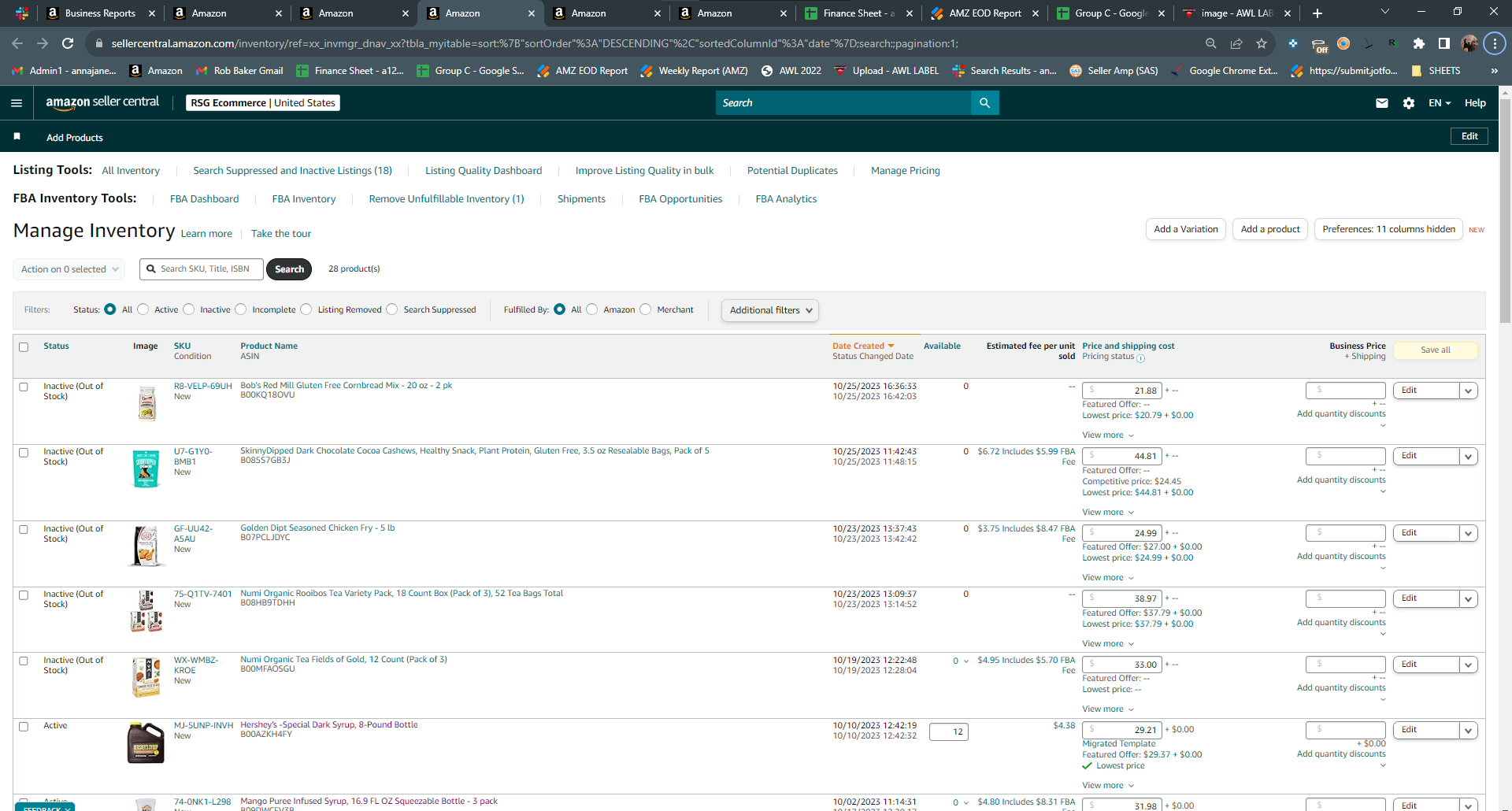
Task: Click the available quantity field showing 12
Action: (x=949, y=731)
